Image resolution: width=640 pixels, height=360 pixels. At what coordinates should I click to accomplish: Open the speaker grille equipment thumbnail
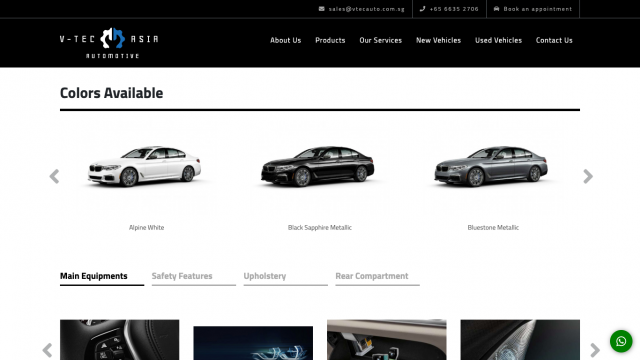coord(520,340)
